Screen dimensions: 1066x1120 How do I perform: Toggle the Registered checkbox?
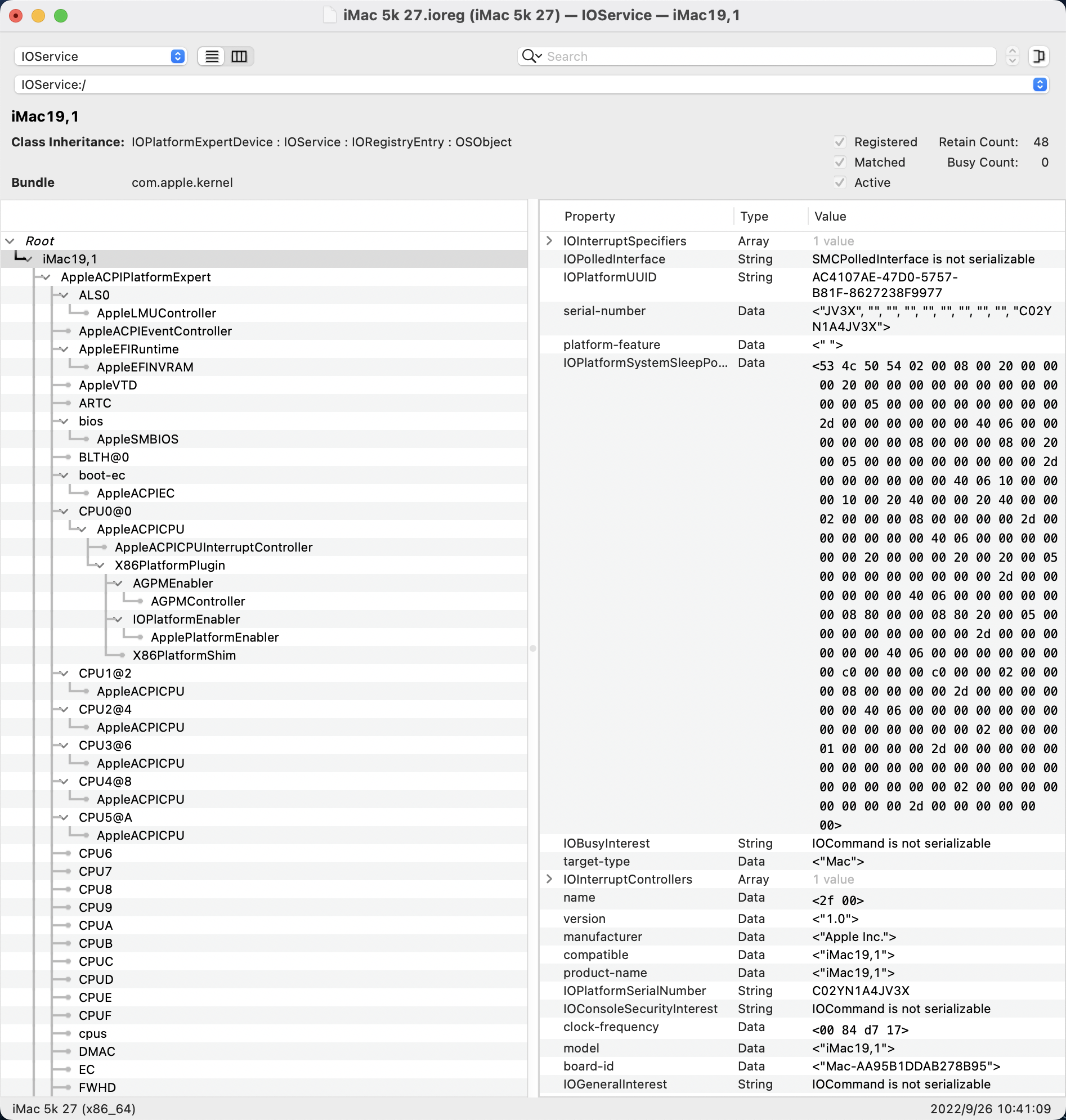(x=840, y=142)
